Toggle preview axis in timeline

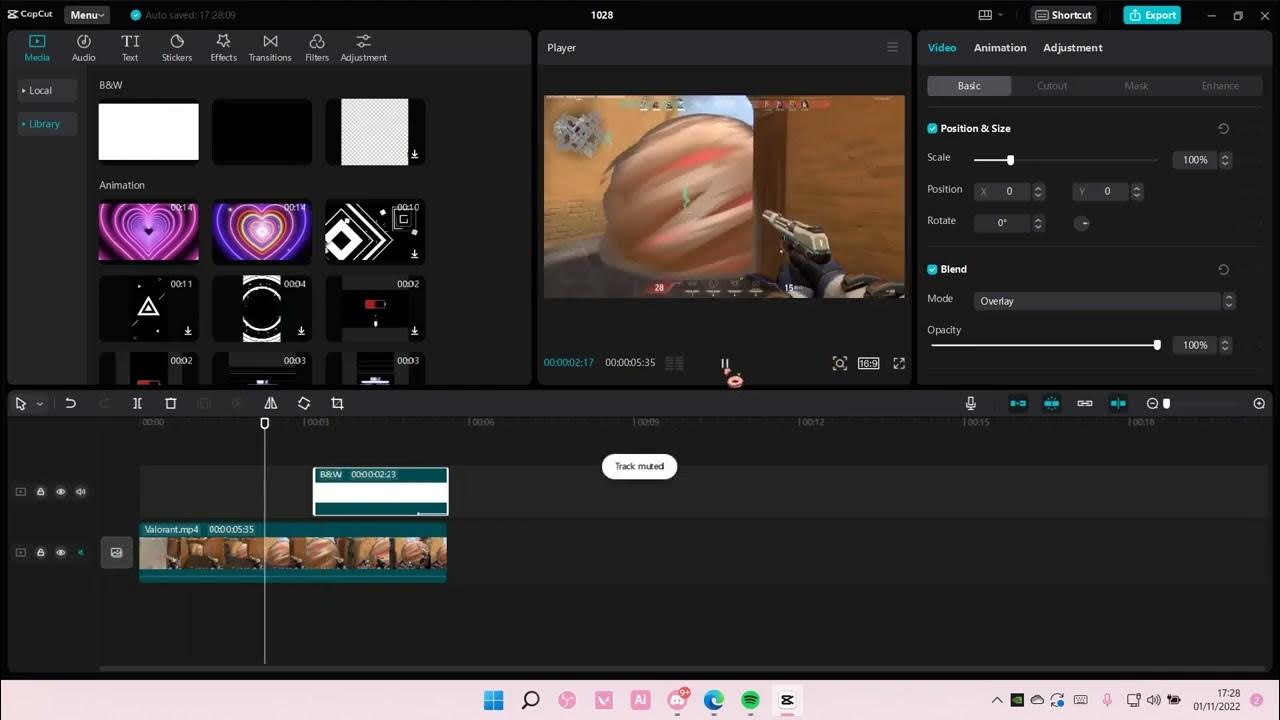coord(1118,403)
